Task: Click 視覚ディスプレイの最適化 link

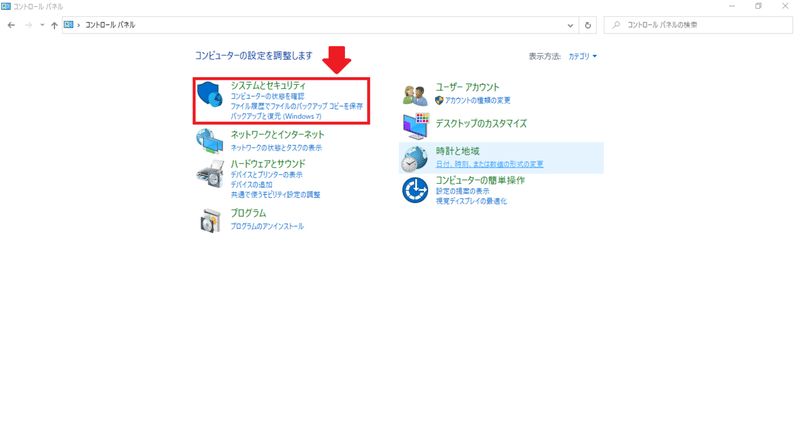Action: (x=471, y=201)
